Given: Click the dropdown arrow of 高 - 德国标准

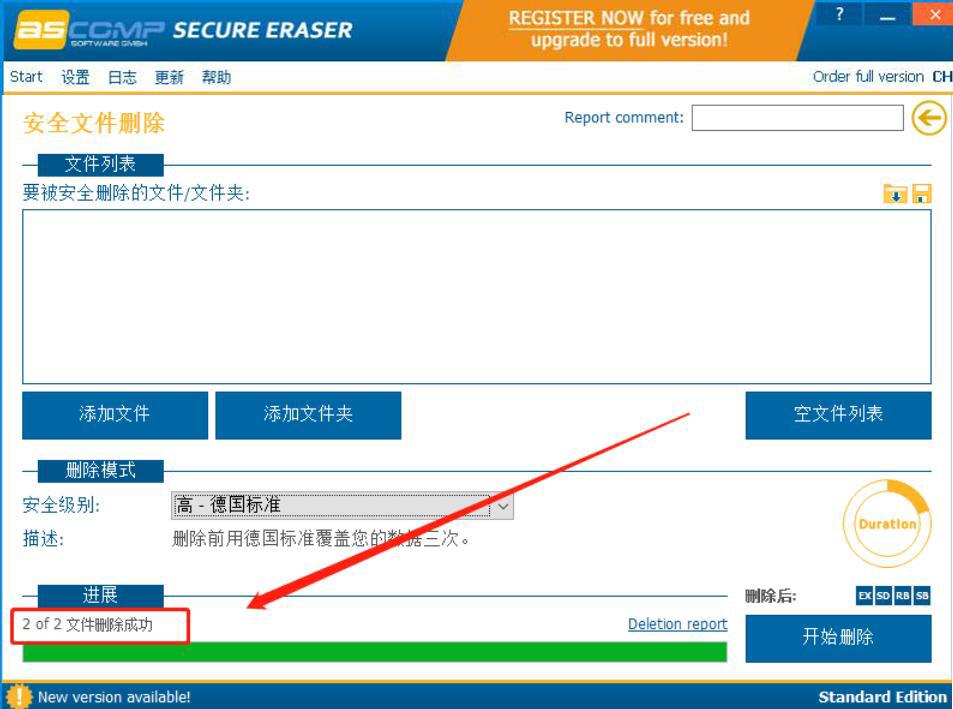Looking at the screenshot, I should click(503, 505).
